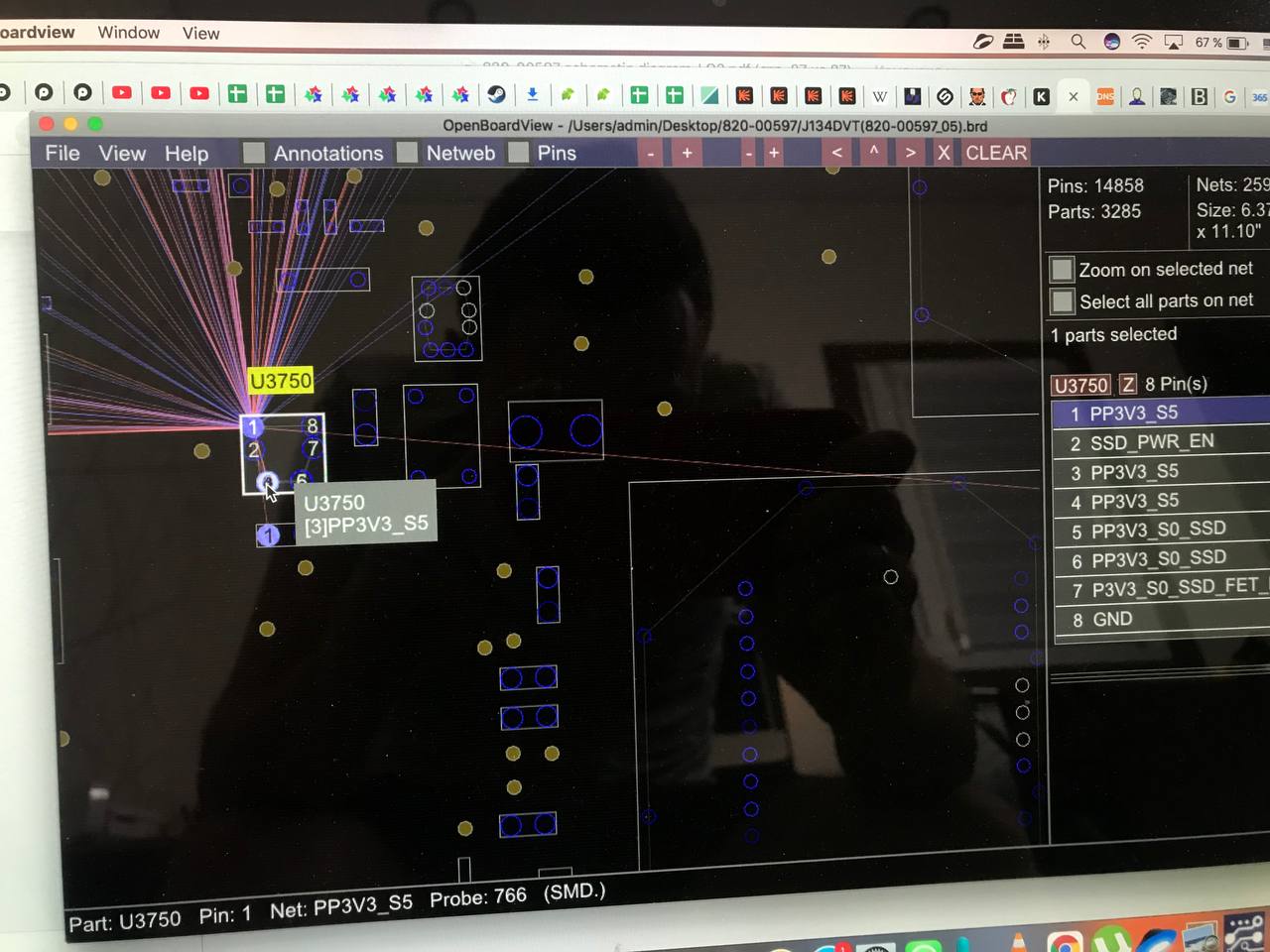
Task: Toggle the Netweb checkbox
Action: point(407,153)
